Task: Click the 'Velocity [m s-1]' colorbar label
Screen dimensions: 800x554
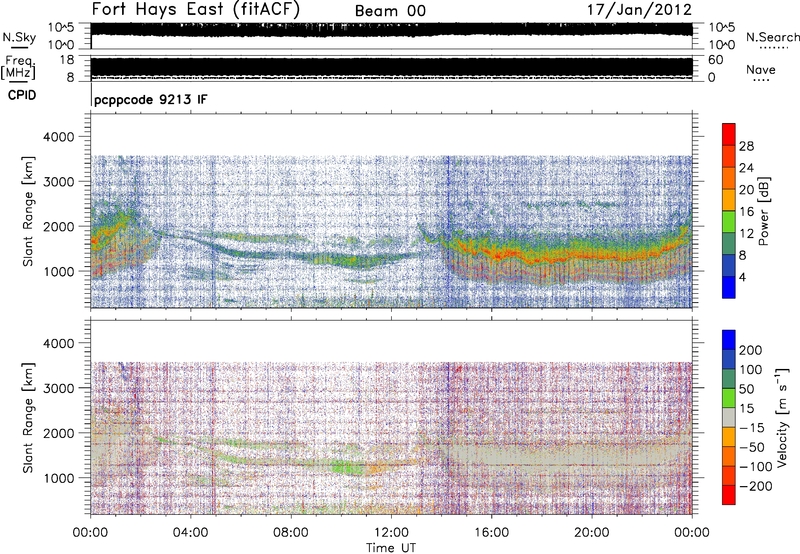Action: coord(782,417)
